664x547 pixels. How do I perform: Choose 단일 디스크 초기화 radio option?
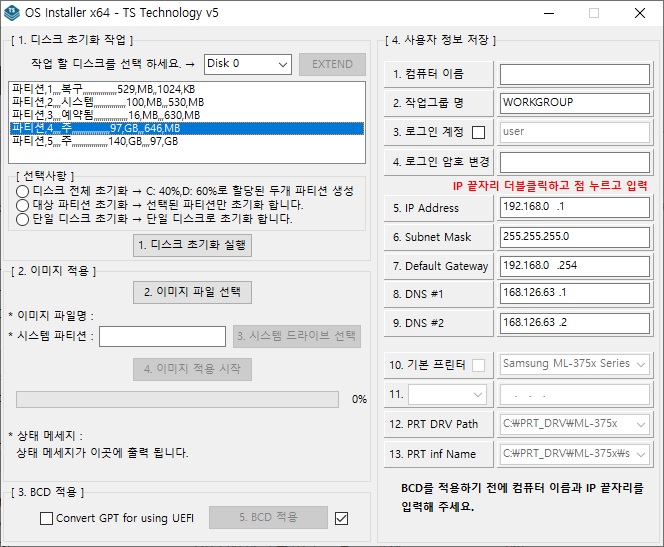pos(22,219)
